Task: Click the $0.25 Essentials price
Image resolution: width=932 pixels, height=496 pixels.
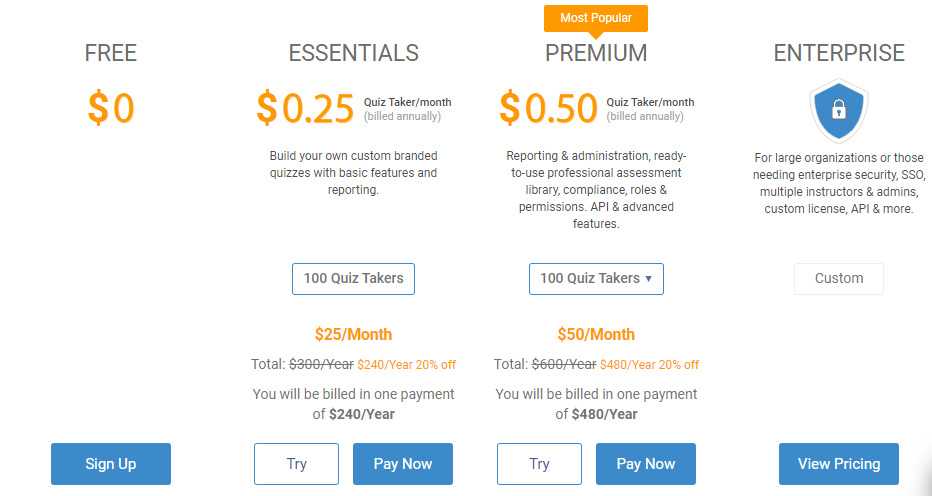Action: pyautogui.click(x=305, y=108)
